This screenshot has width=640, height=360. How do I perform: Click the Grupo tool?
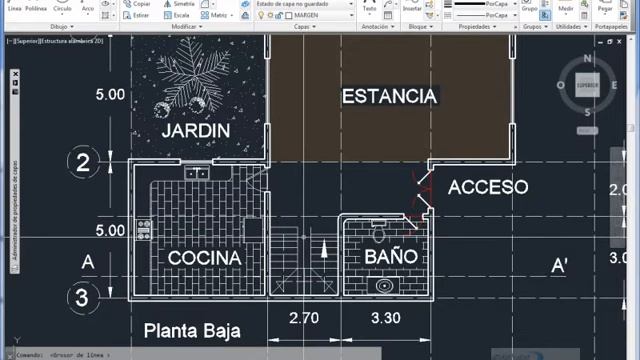[529, 6]
